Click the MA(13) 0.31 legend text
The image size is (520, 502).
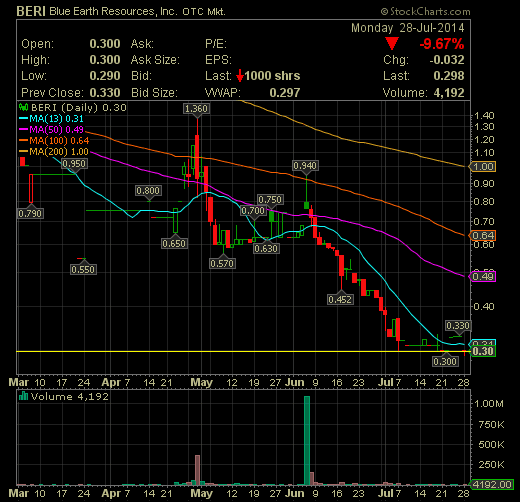(56, 119)
